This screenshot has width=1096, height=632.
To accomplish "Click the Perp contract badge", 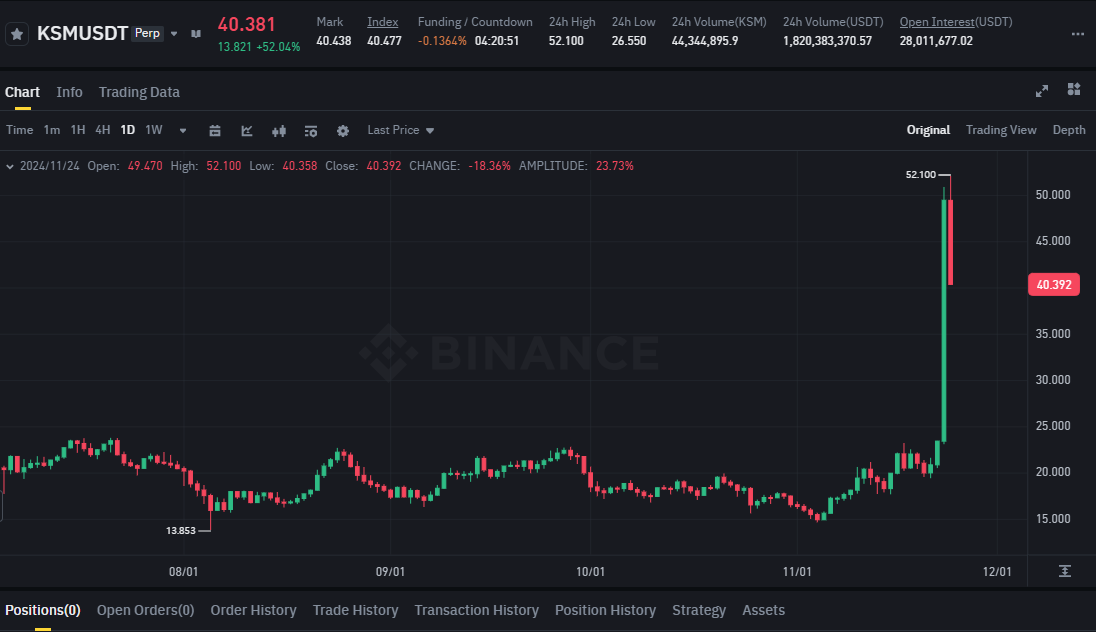I will (147, 33).
